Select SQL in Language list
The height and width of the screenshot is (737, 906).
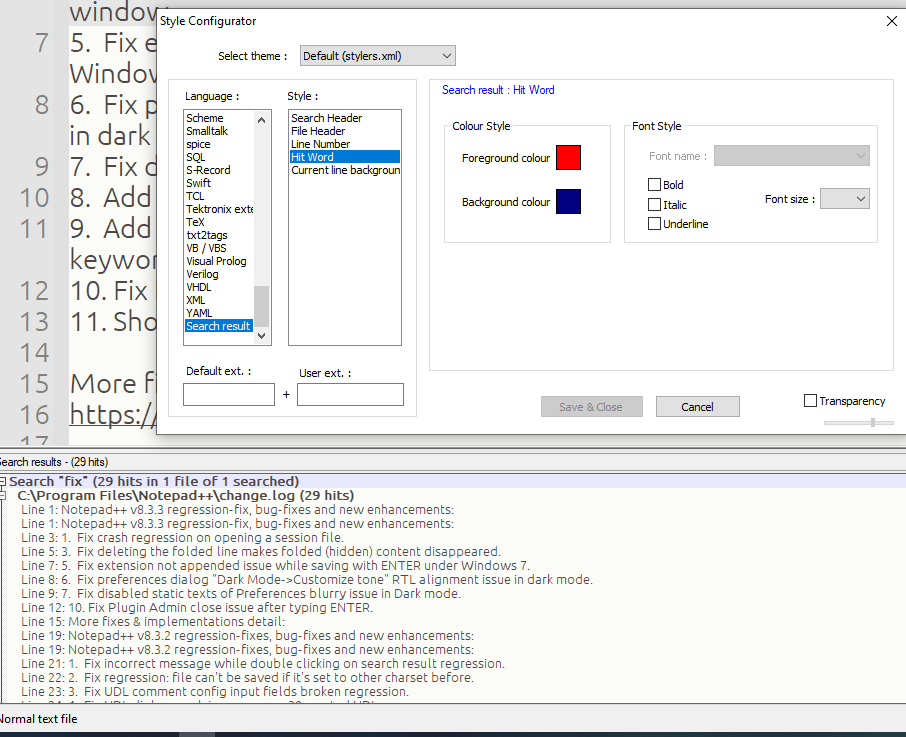(219, 157)
